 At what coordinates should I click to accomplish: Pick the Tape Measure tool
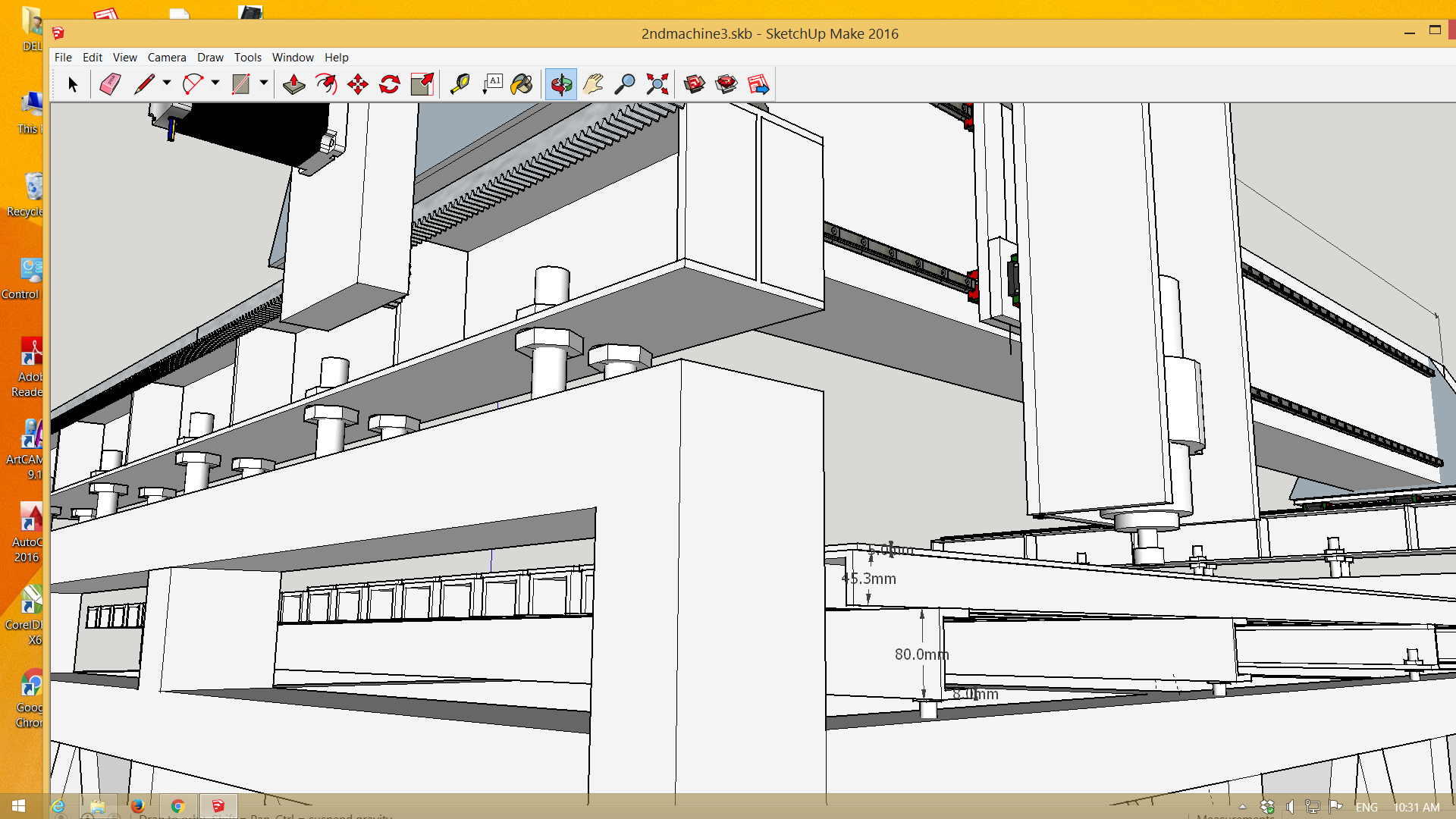point(460,84)
